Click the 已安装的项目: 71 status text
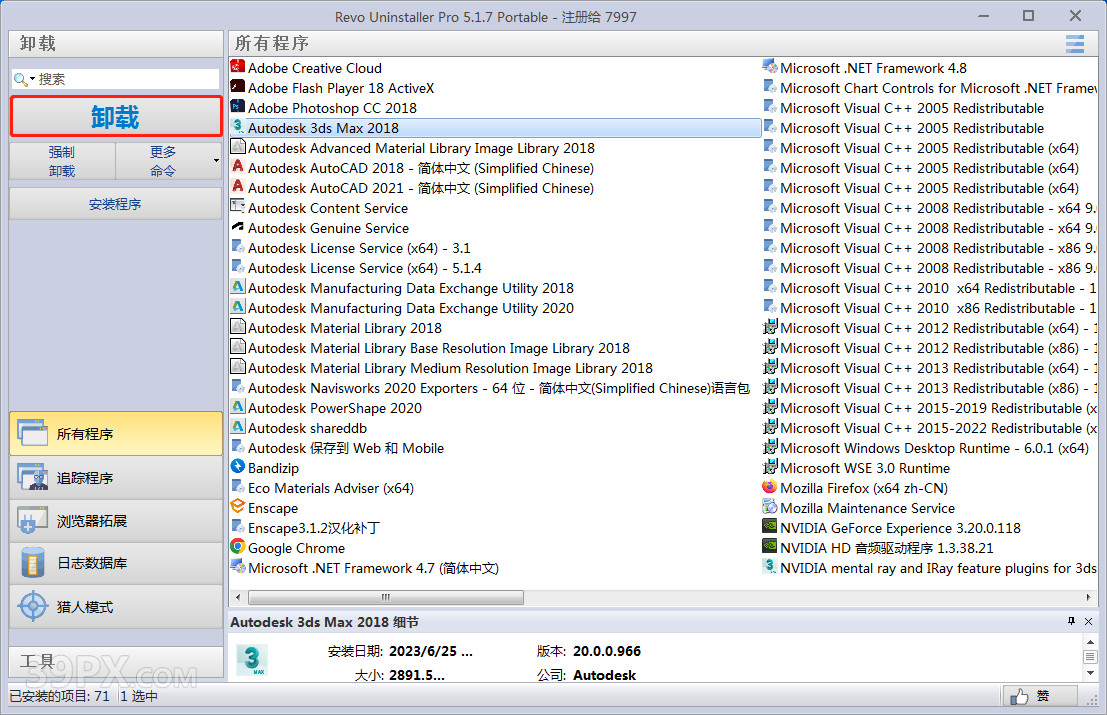1107x715 pixels. pos(59,697)
